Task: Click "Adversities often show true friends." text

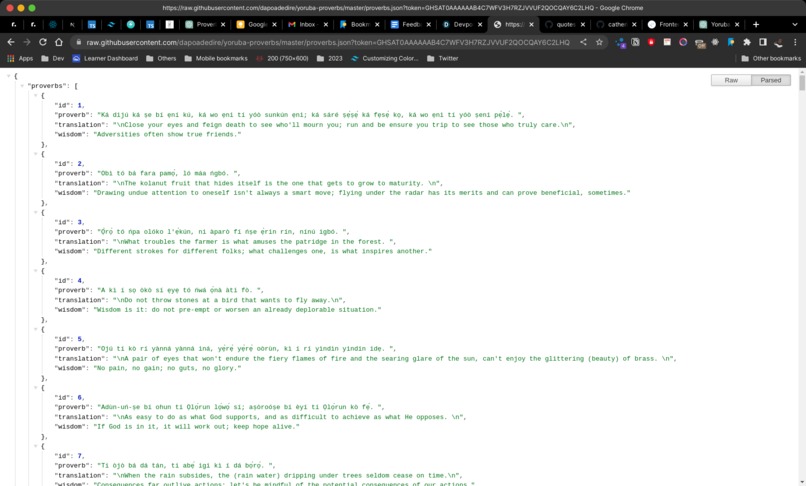Action: click(167, 134)
